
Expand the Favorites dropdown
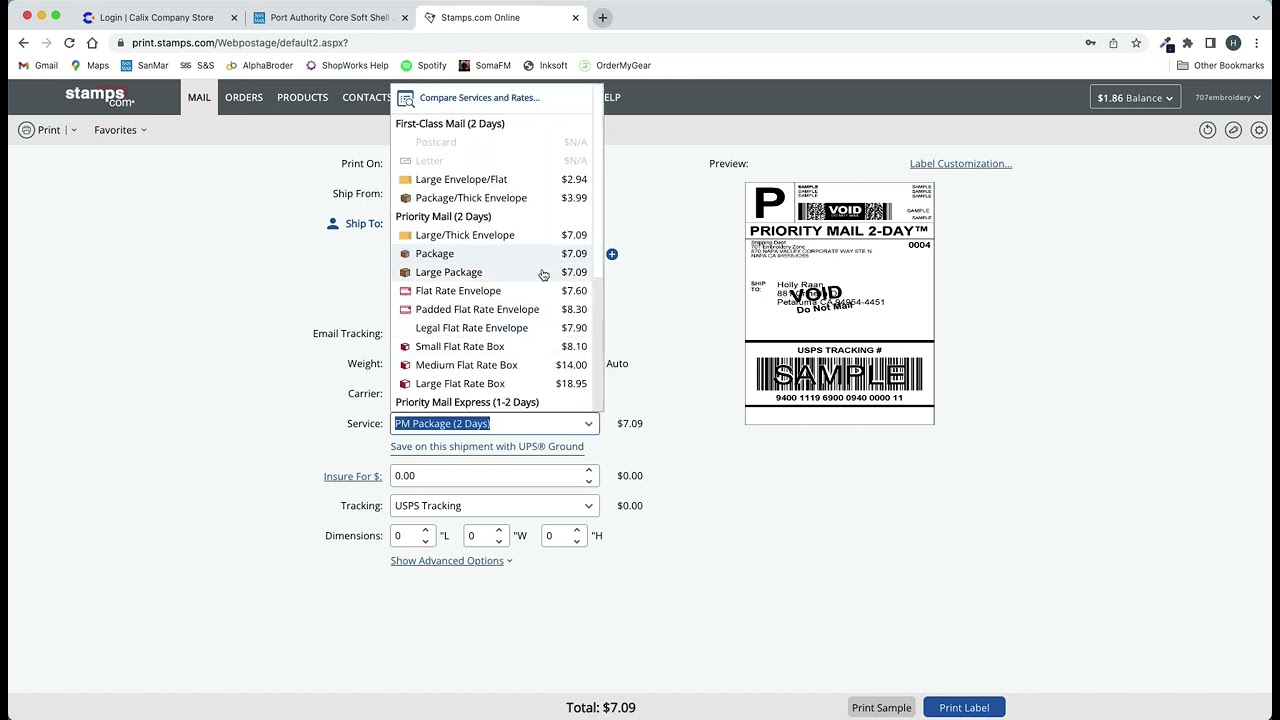(x=120, y=130)
